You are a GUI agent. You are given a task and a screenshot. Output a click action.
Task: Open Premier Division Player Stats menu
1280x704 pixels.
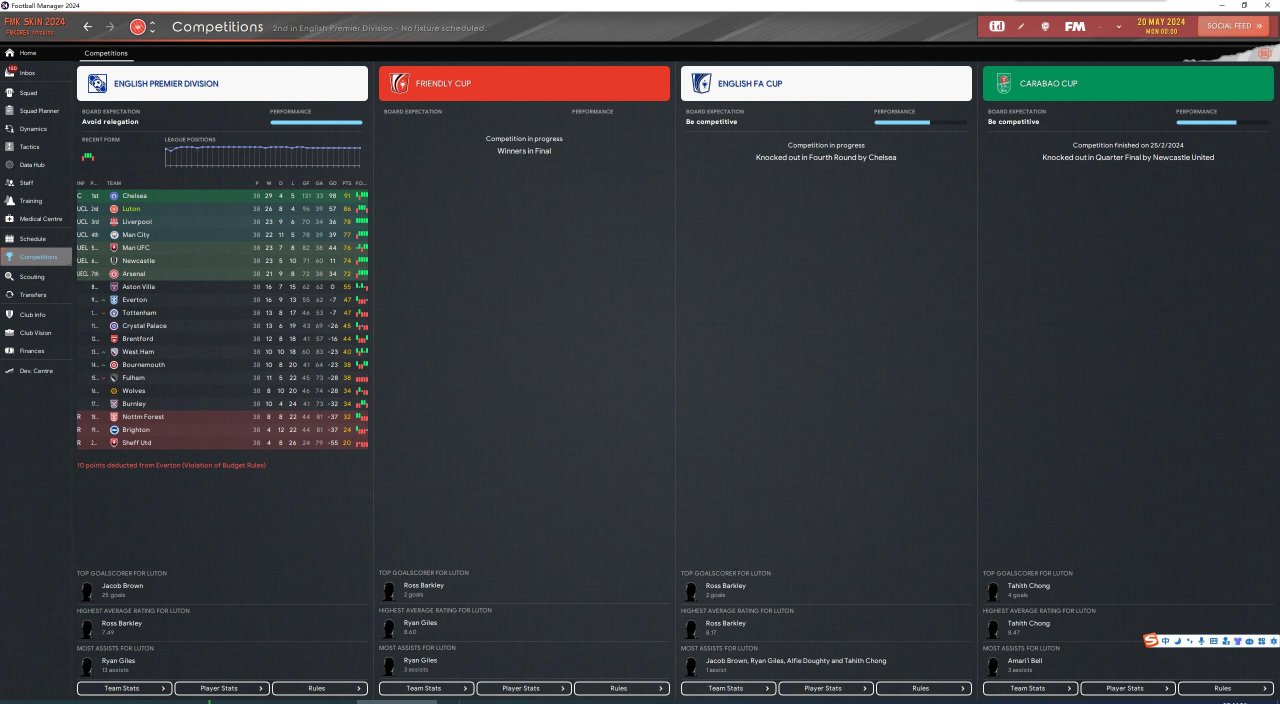(x=221, y=688)
